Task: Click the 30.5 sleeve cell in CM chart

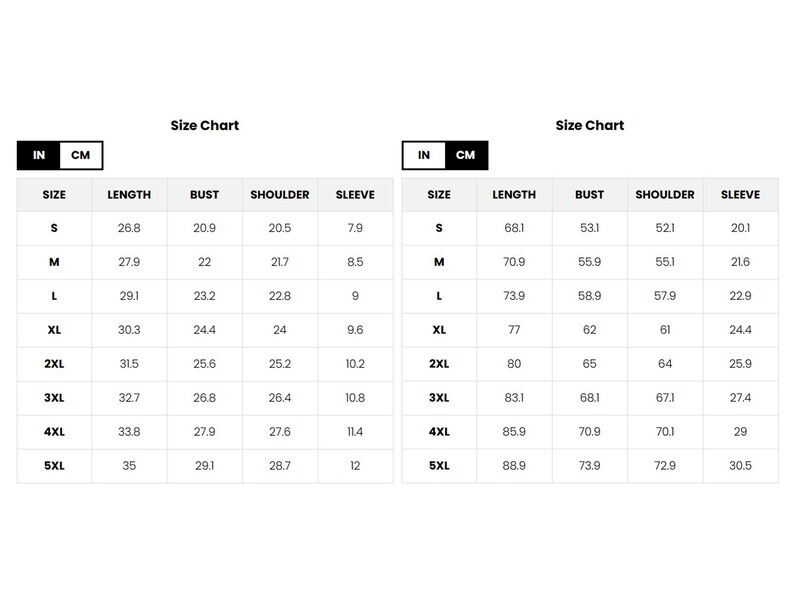Action: click(x=740, y=466)
